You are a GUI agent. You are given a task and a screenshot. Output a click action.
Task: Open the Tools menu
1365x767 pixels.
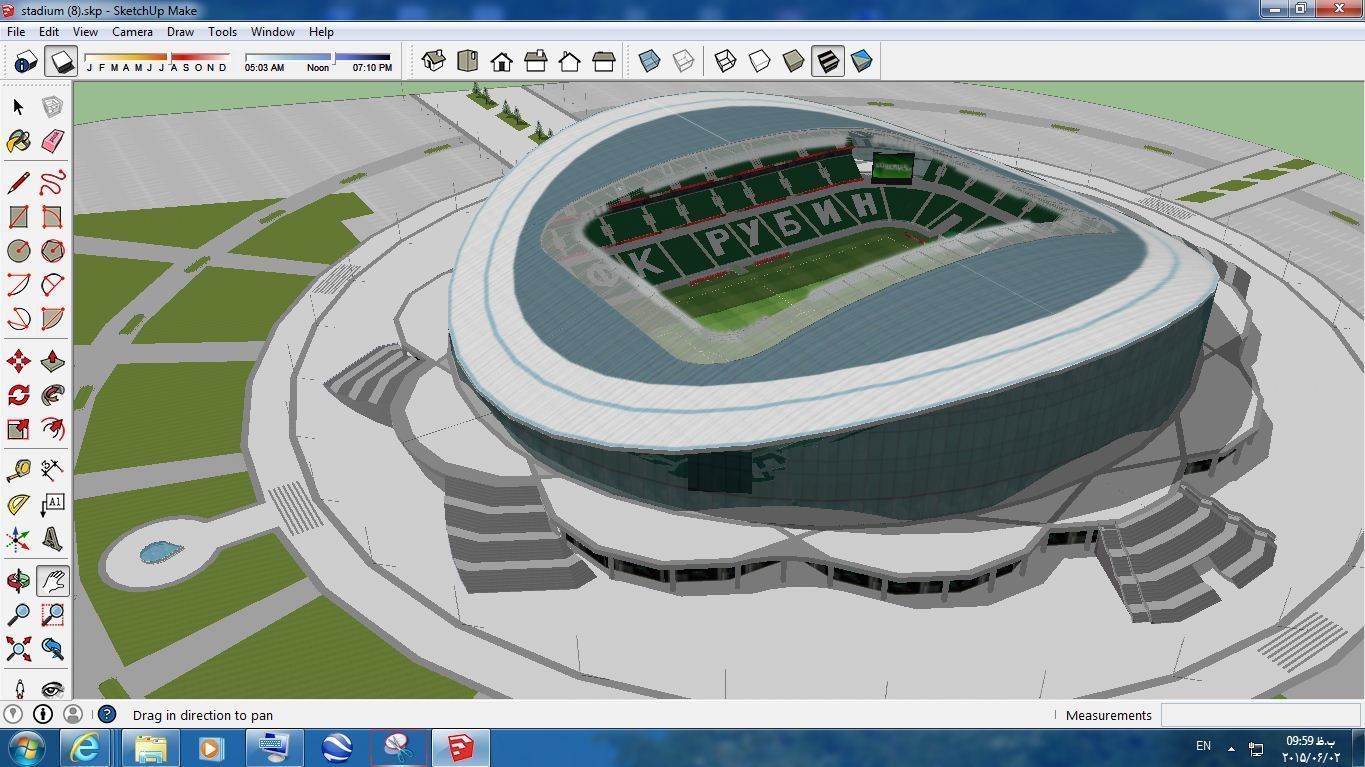[222, 32]
